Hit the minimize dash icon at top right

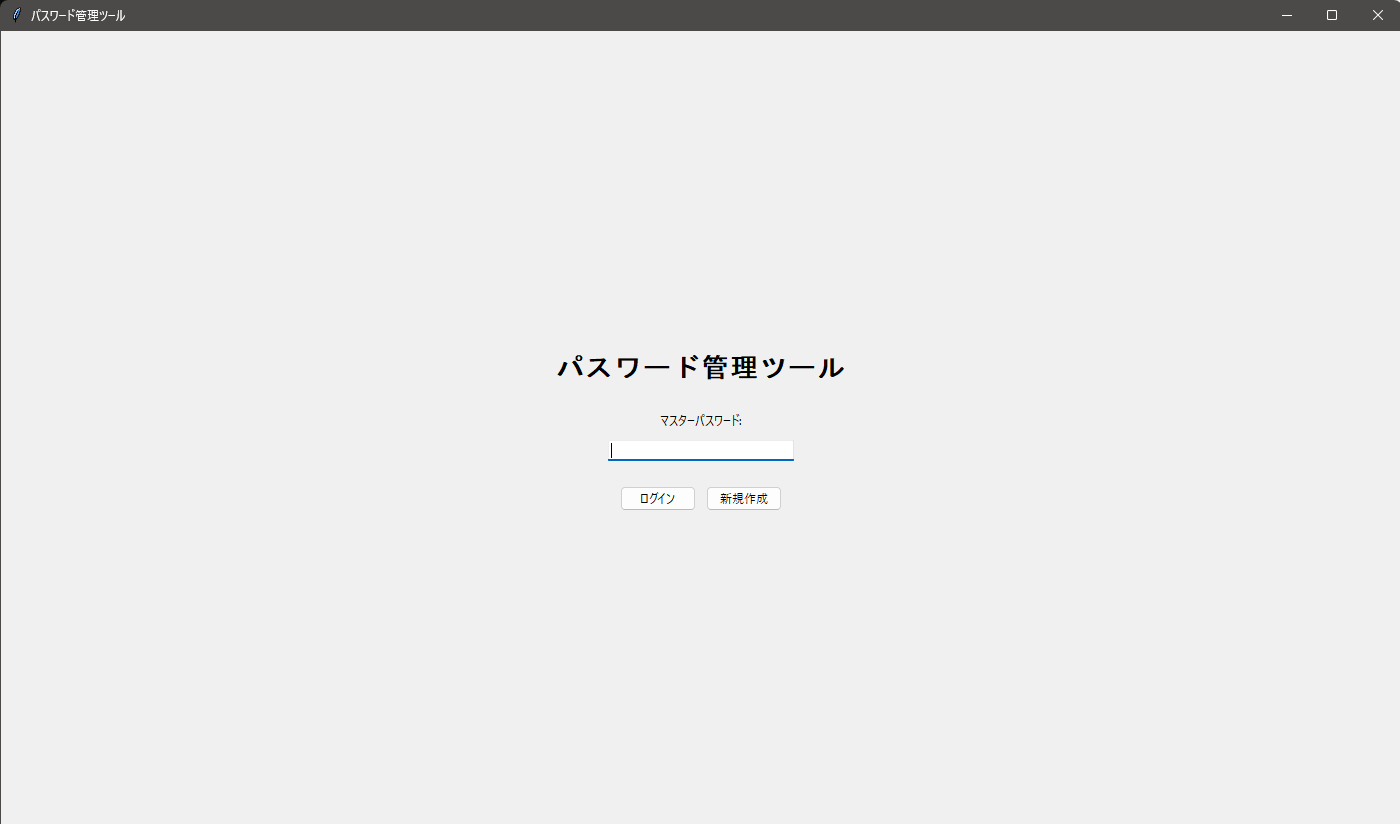click(1286, 15)
